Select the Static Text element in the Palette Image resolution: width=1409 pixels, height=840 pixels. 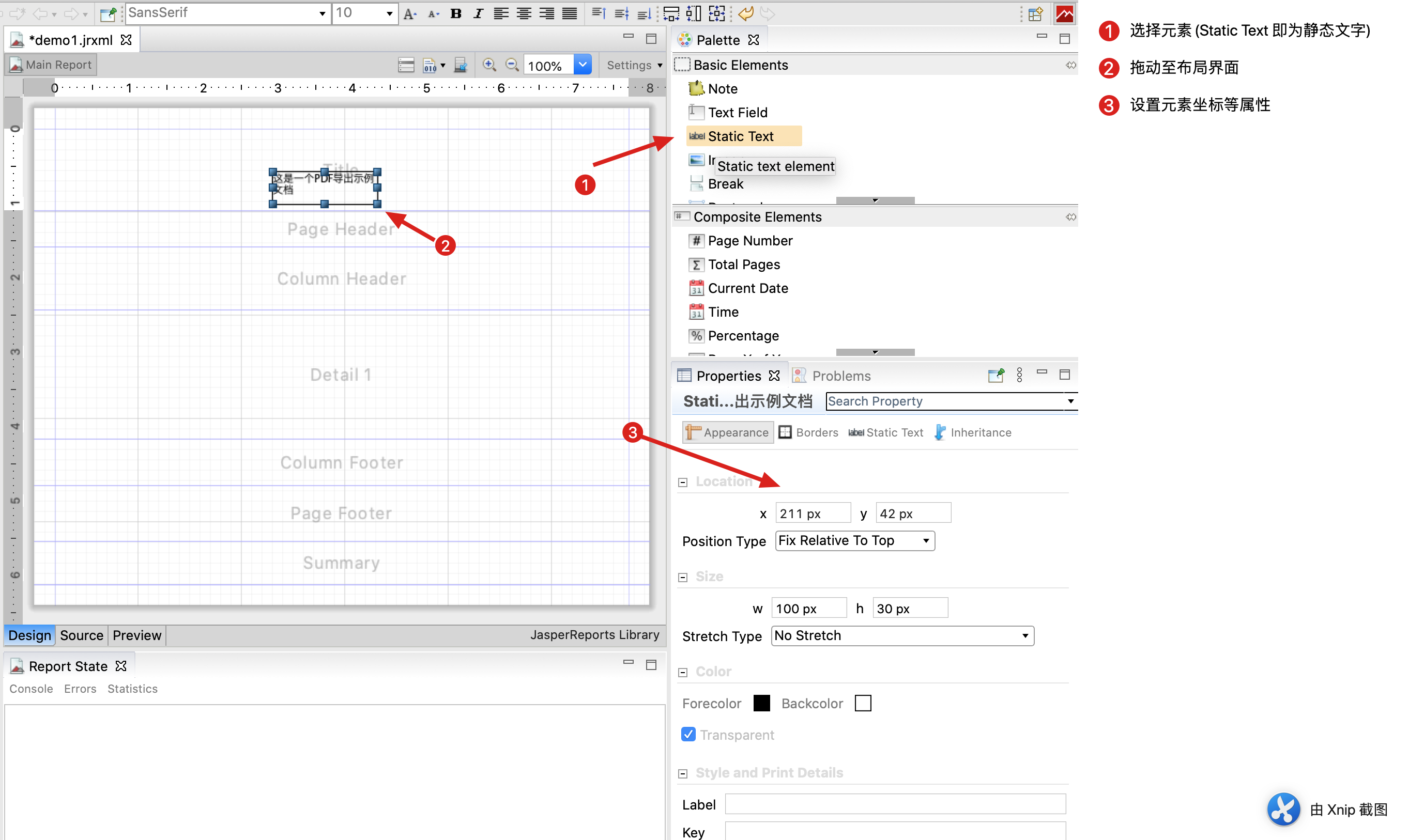[x=741, y=136]
